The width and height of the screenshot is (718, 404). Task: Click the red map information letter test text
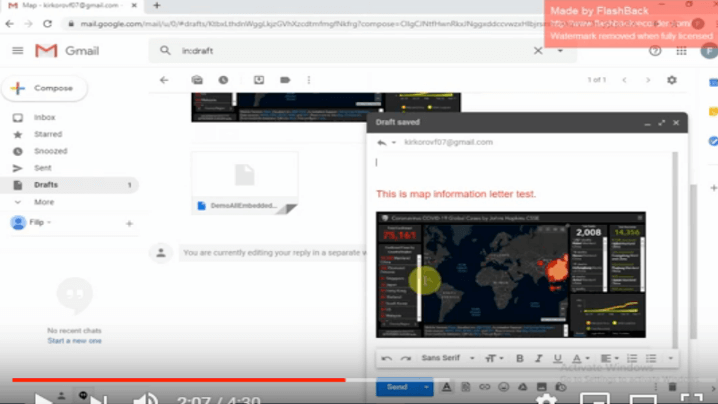[x=456, y=194]
